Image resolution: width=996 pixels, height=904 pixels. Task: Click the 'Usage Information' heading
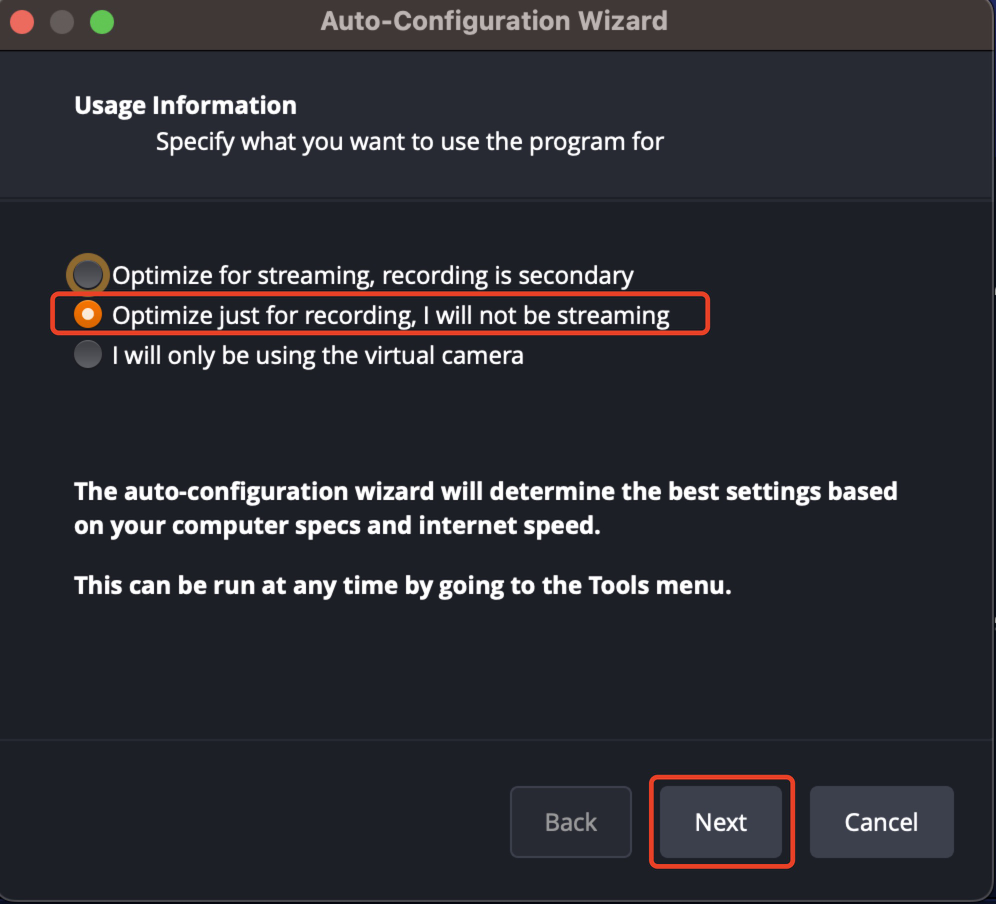click(x=185, y=106)
